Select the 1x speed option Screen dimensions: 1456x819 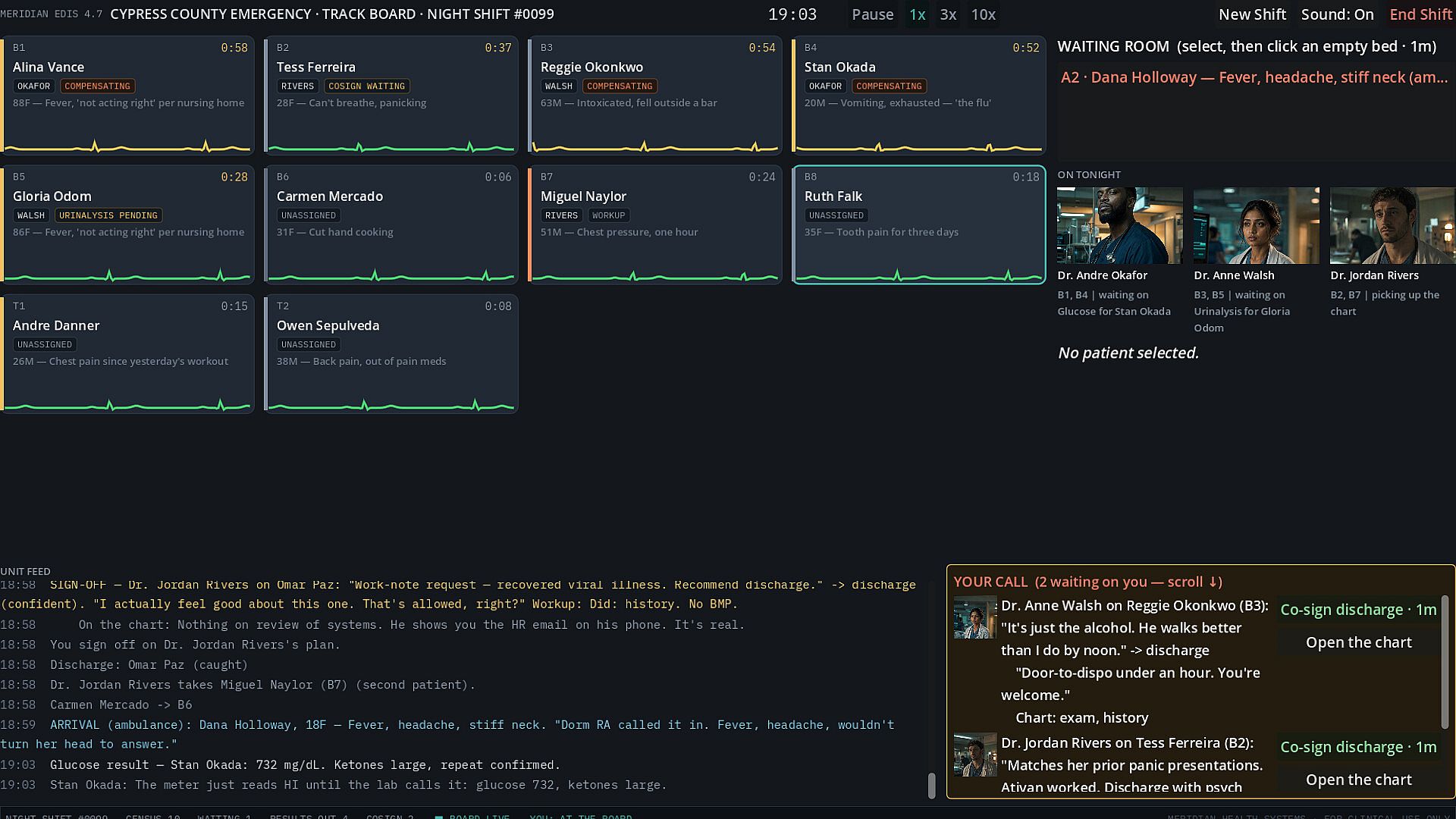pyautogui.click(x=918, y=14)
